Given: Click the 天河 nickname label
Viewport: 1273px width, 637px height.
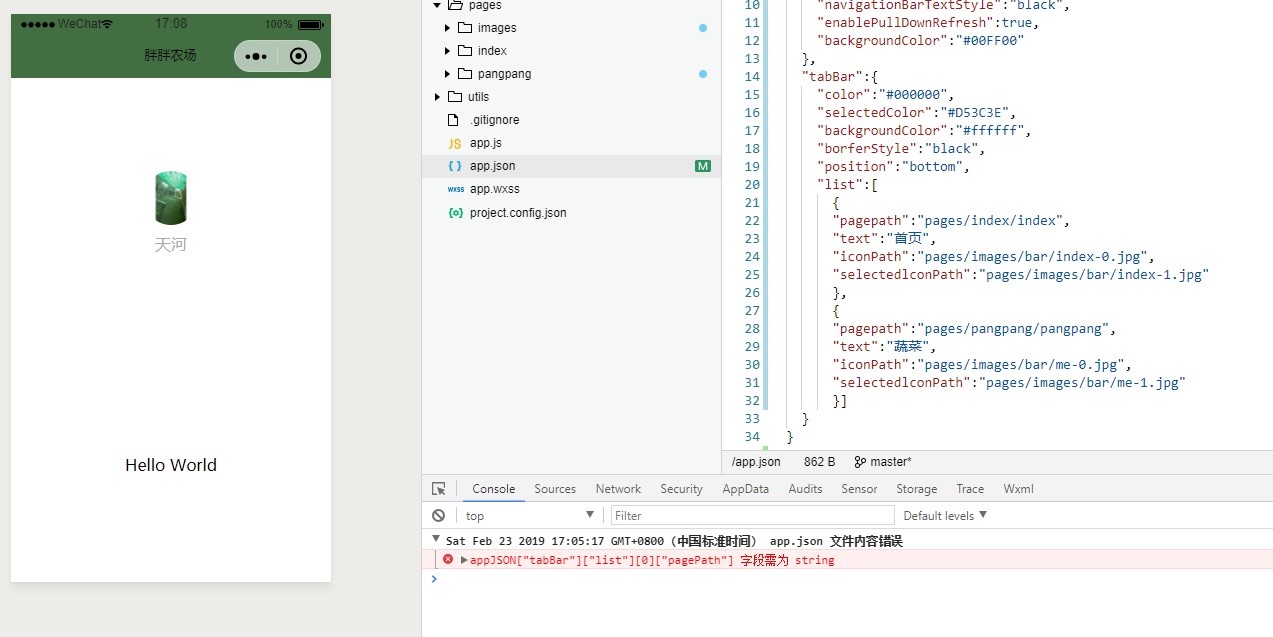Looking at the screenshot, I should [171, 245].
